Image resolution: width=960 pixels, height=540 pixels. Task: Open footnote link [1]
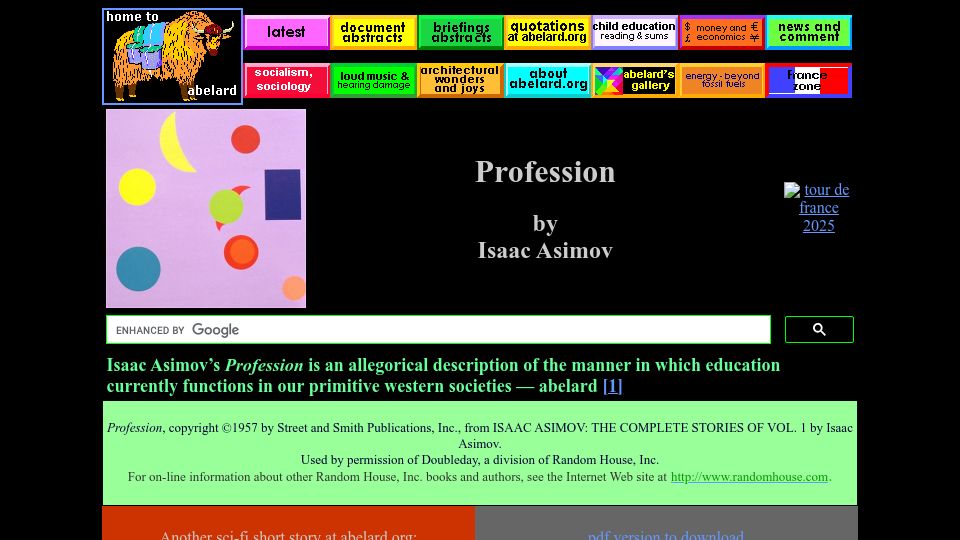click(612, 386)
